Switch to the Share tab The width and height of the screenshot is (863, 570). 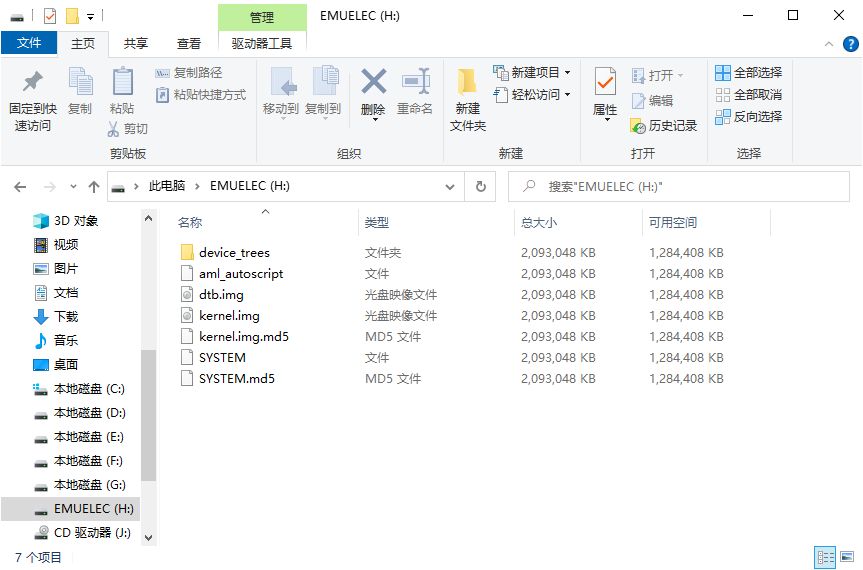tap(136, 43)
